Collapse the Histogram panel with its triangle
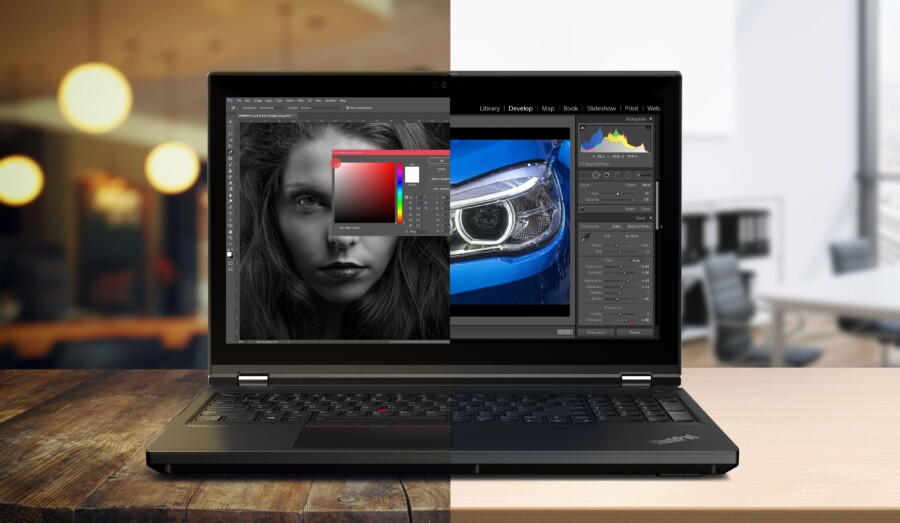900x523 pixels. point(650,119)
